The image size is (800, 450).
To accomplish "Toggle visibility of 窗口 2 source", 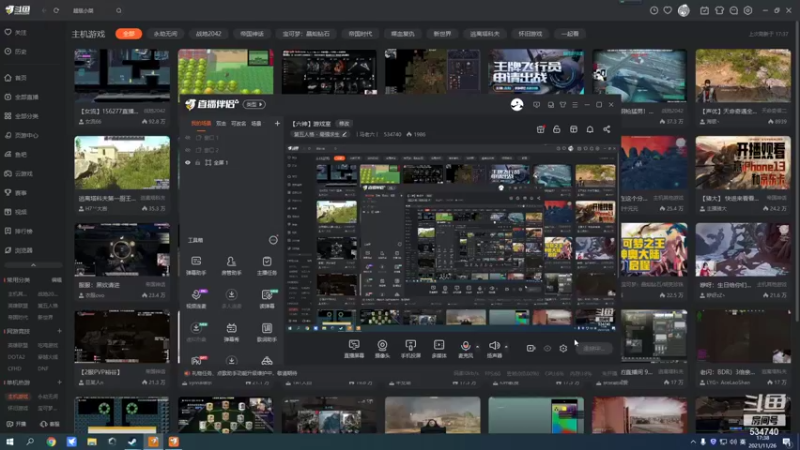I will tap(188, 150).
